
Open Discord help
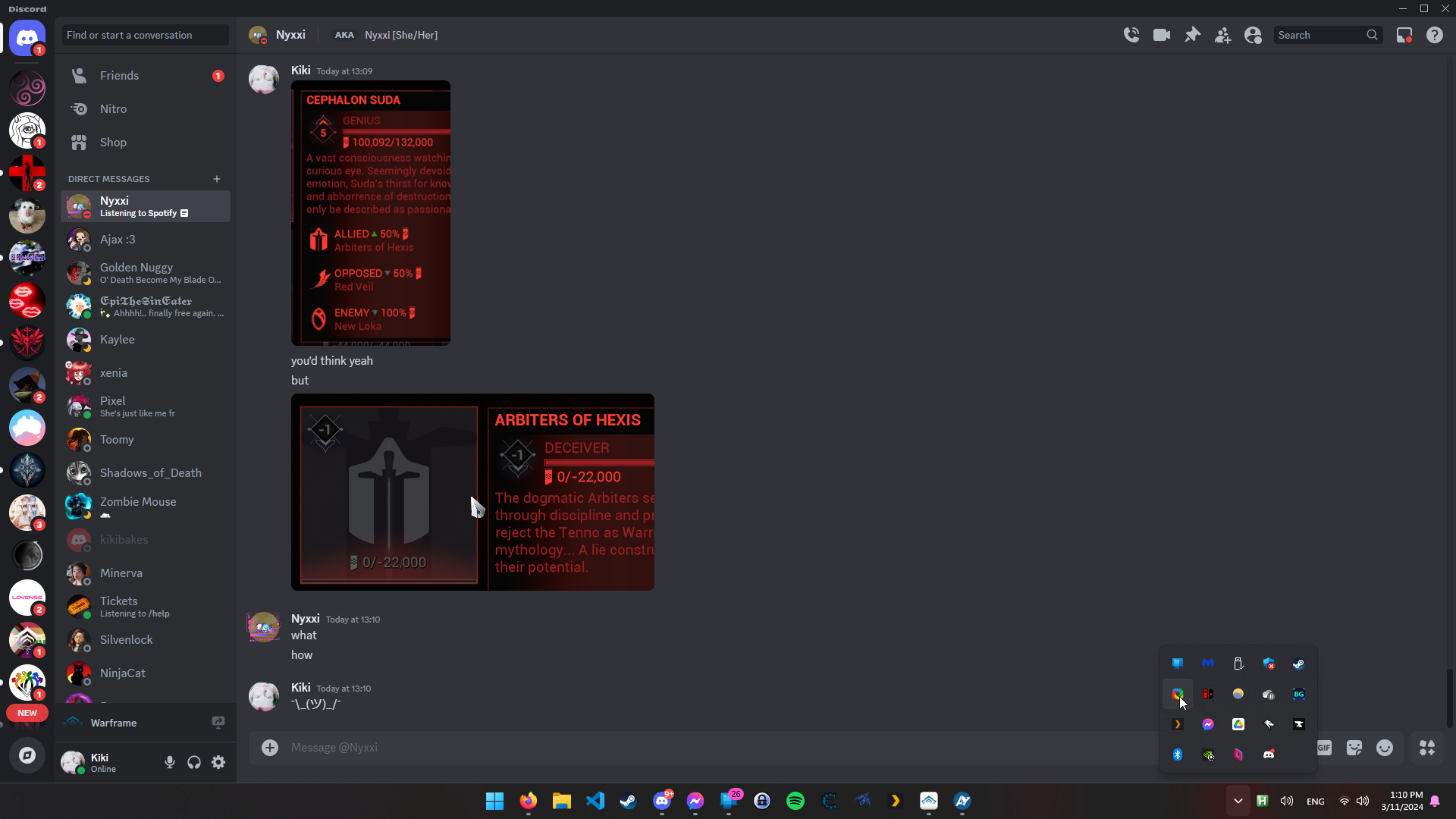pos(1435,35)
